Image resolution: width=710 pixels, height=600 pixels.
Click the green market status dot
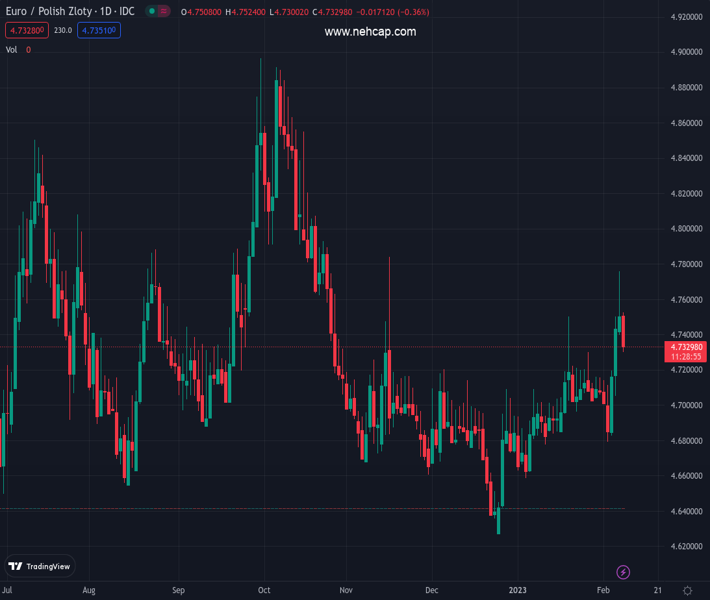[x=152, y=12]
